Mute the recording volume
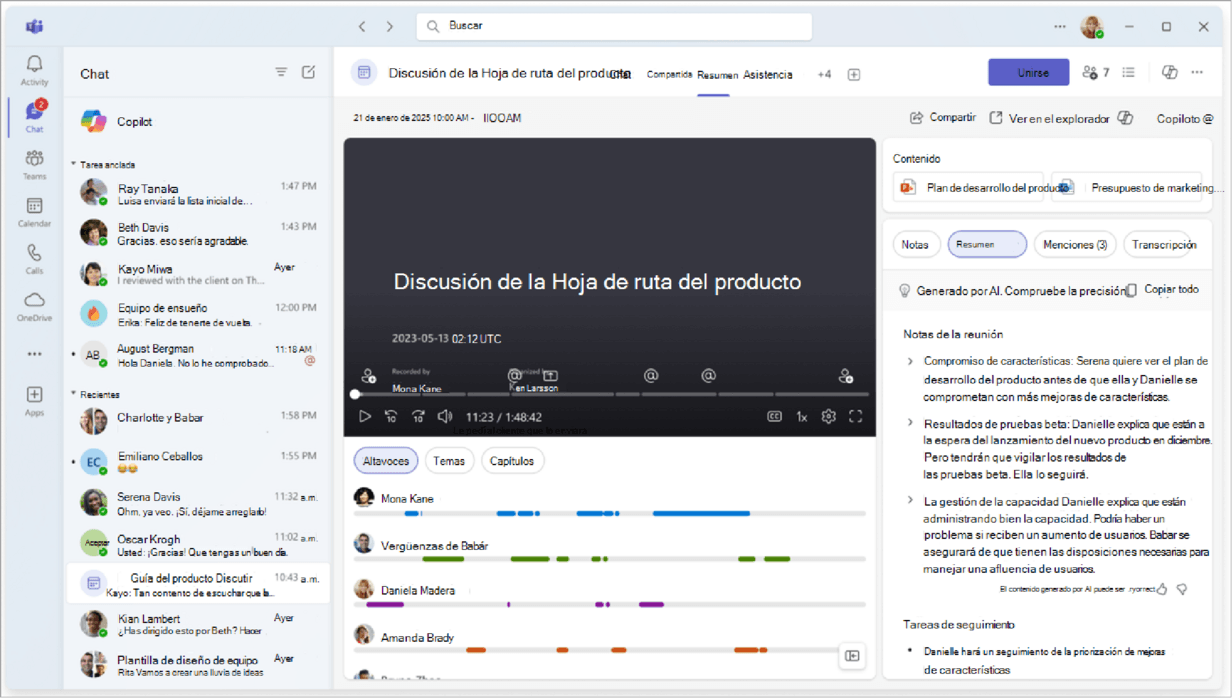 445,417
